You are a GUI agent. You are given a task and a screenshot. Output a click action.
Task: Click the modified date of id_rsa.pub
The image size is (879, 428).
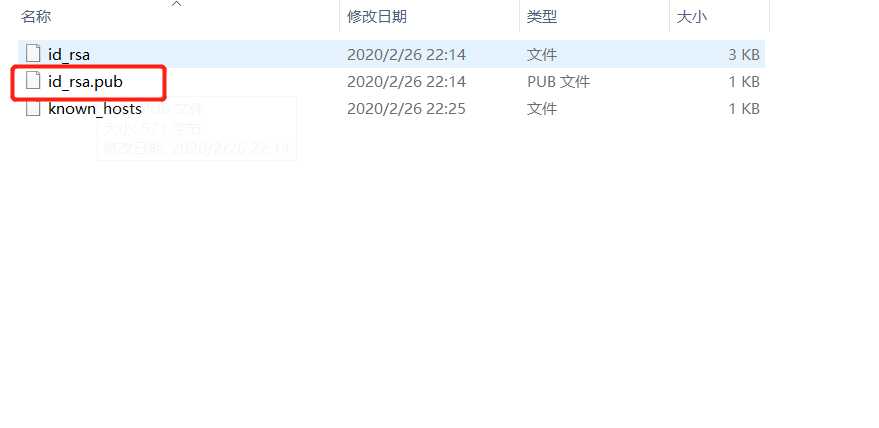[406, 82]
